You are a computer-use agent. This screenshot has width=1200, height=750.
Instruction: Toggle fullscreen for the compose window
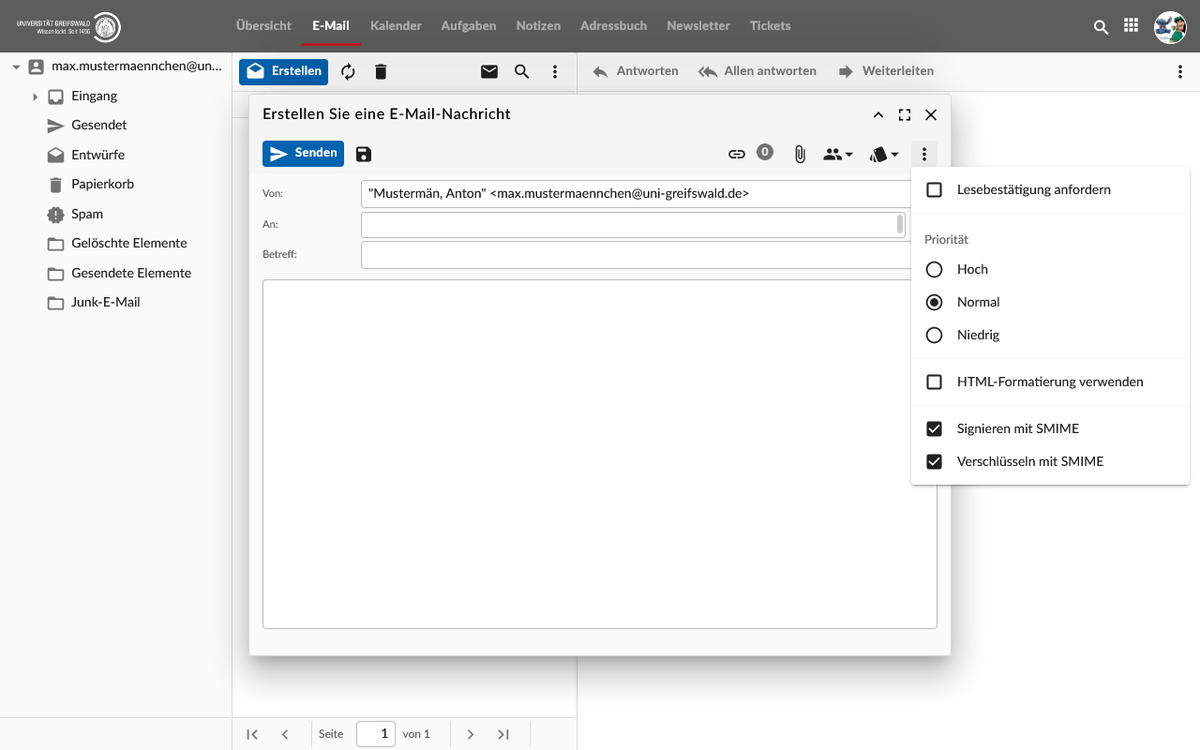point(904,115)
